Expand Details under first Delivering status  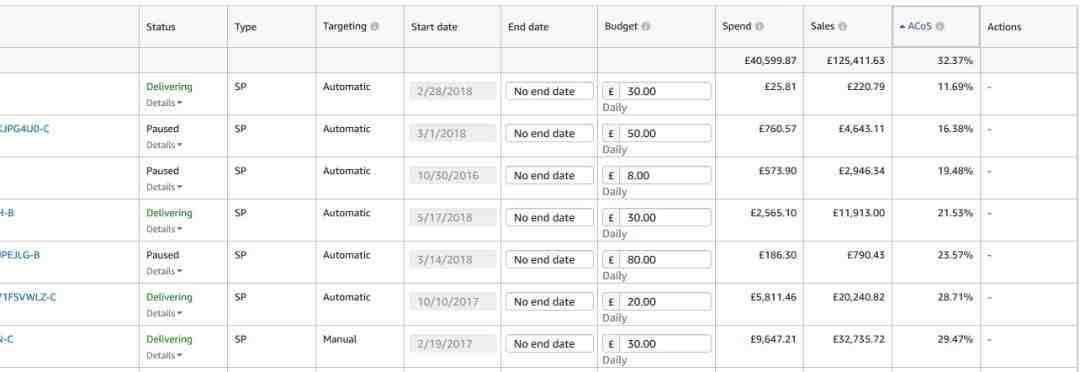pos(164,103)
